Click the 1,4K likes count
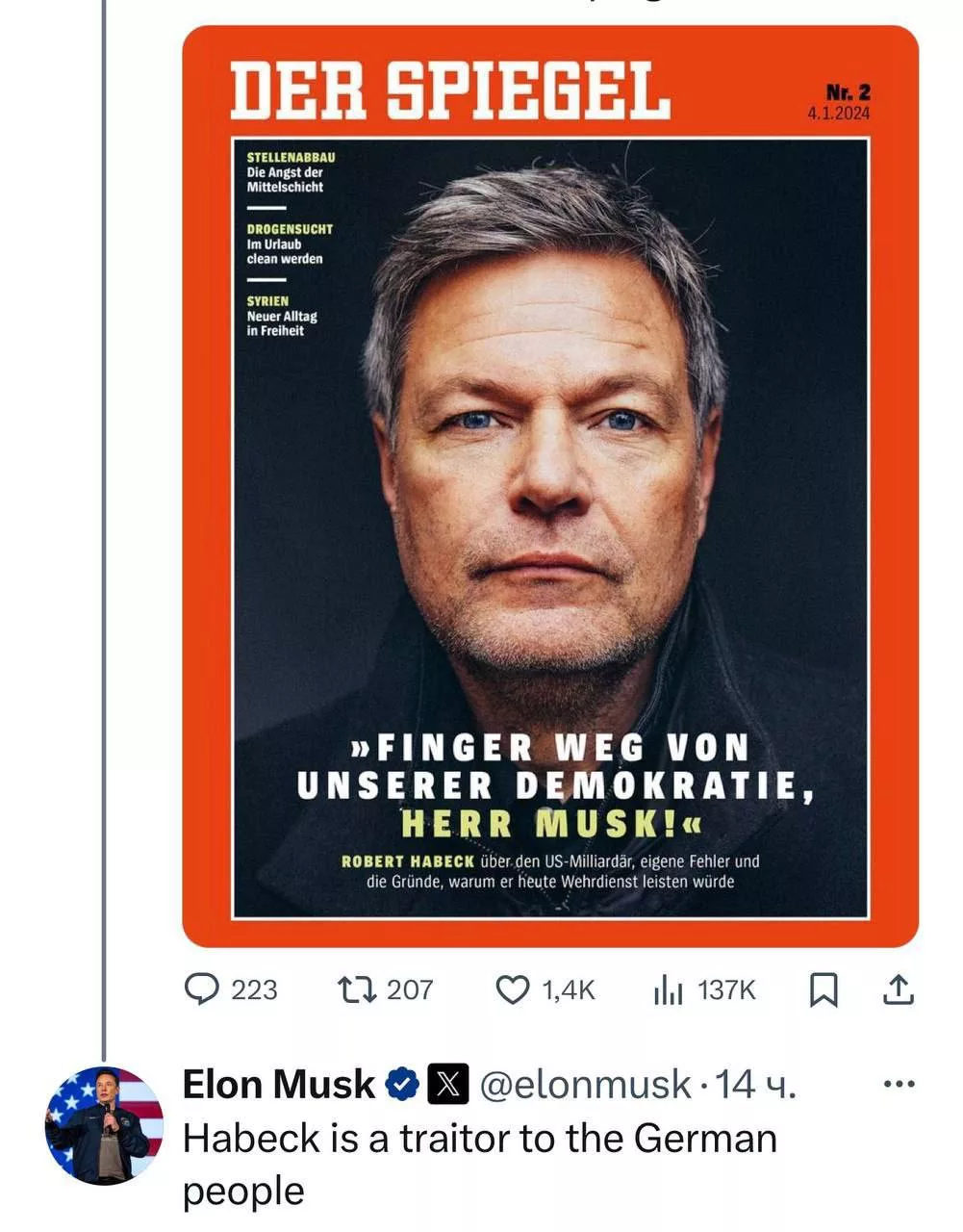The image size is (963, 1232). click(570, 989)
